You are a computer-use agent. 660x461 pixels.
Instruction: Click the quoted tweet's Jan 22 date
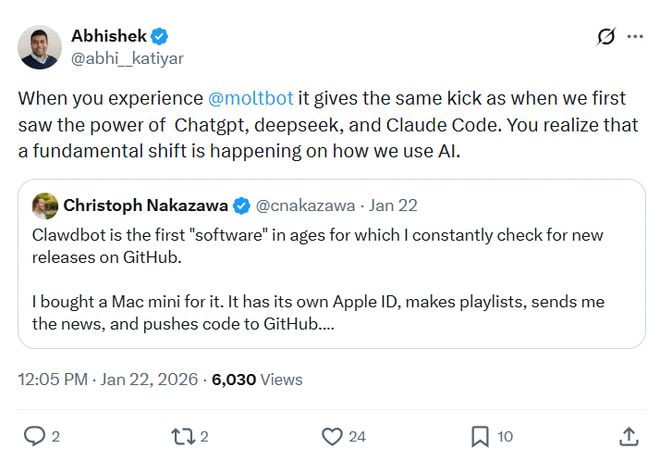(x=393, y=206)
